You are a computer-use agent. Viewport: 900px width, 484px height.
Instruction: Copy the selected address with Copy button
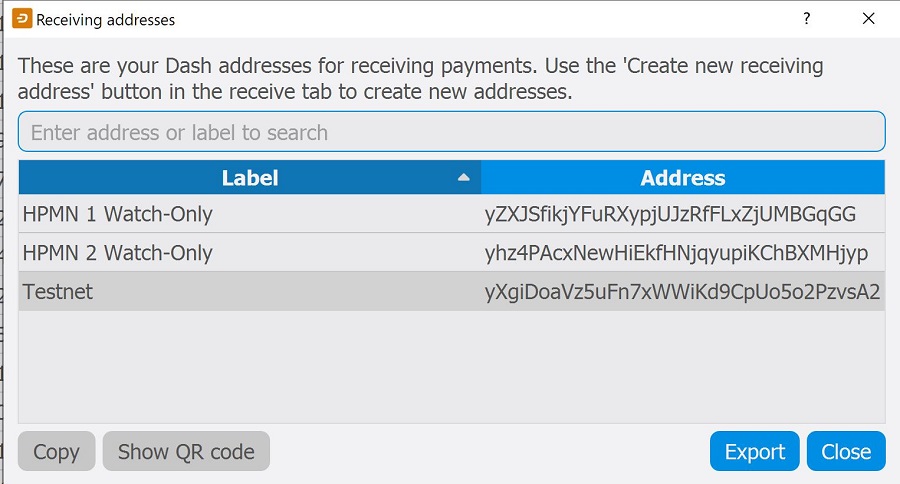[56, 451]
